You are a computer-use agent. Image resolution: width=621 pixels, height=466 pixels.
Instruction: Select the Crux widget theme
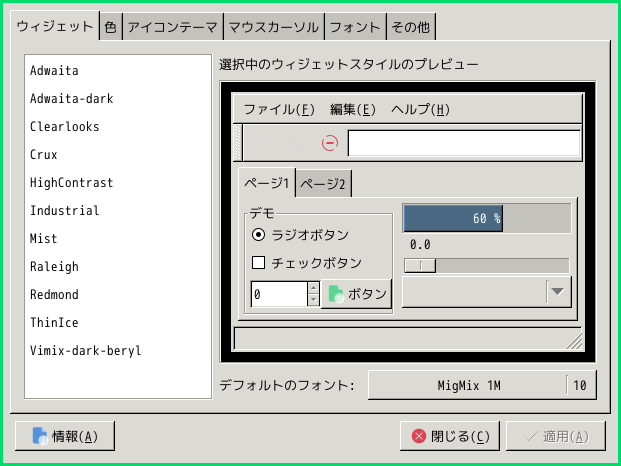point(118,154)
